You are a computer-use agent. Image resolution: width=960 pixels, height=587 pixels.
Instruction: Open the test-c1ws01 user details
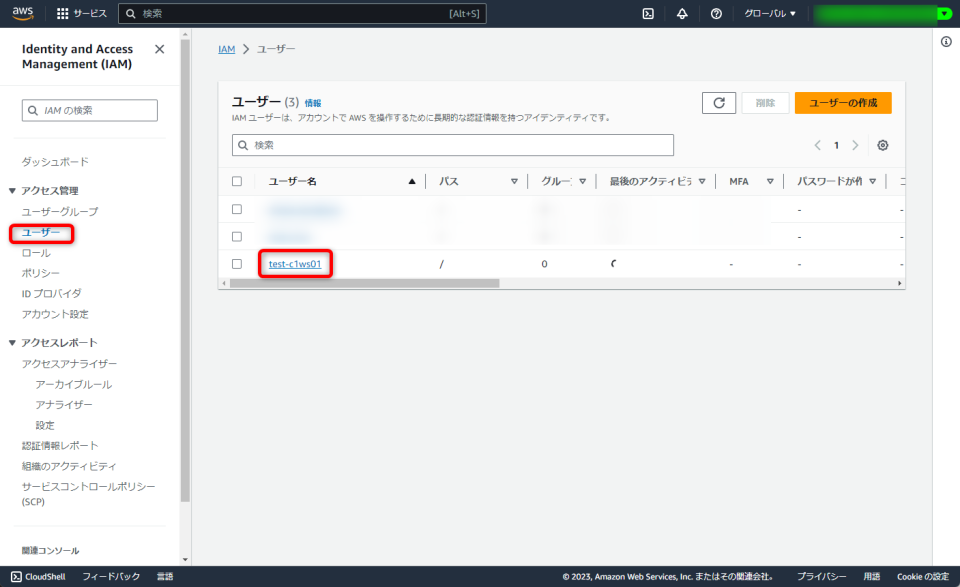[x=293, y=264]
